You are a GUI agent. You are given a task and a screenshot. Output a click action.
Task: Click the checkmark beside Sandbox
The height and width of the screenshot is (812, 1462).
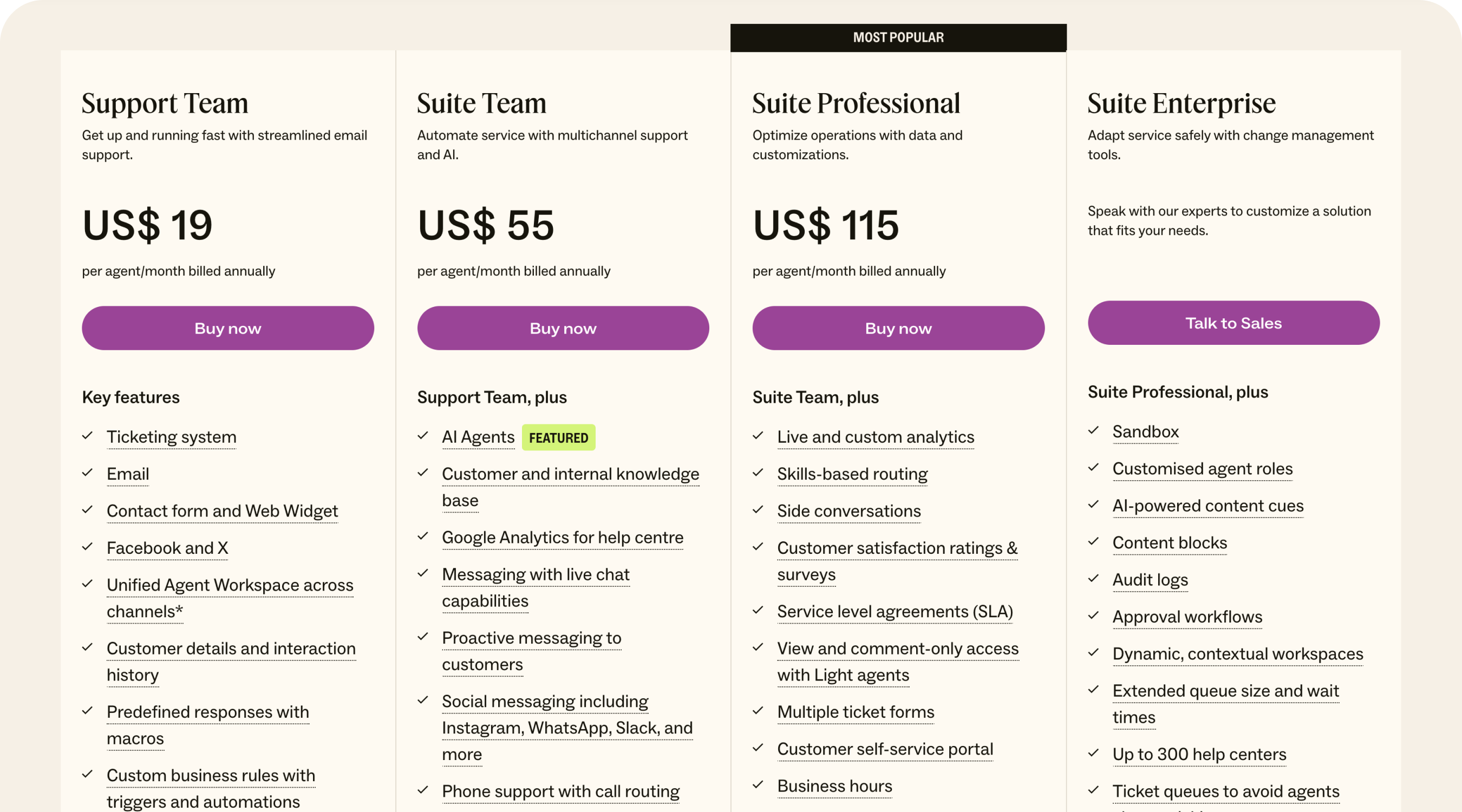tap(1093, 431)
